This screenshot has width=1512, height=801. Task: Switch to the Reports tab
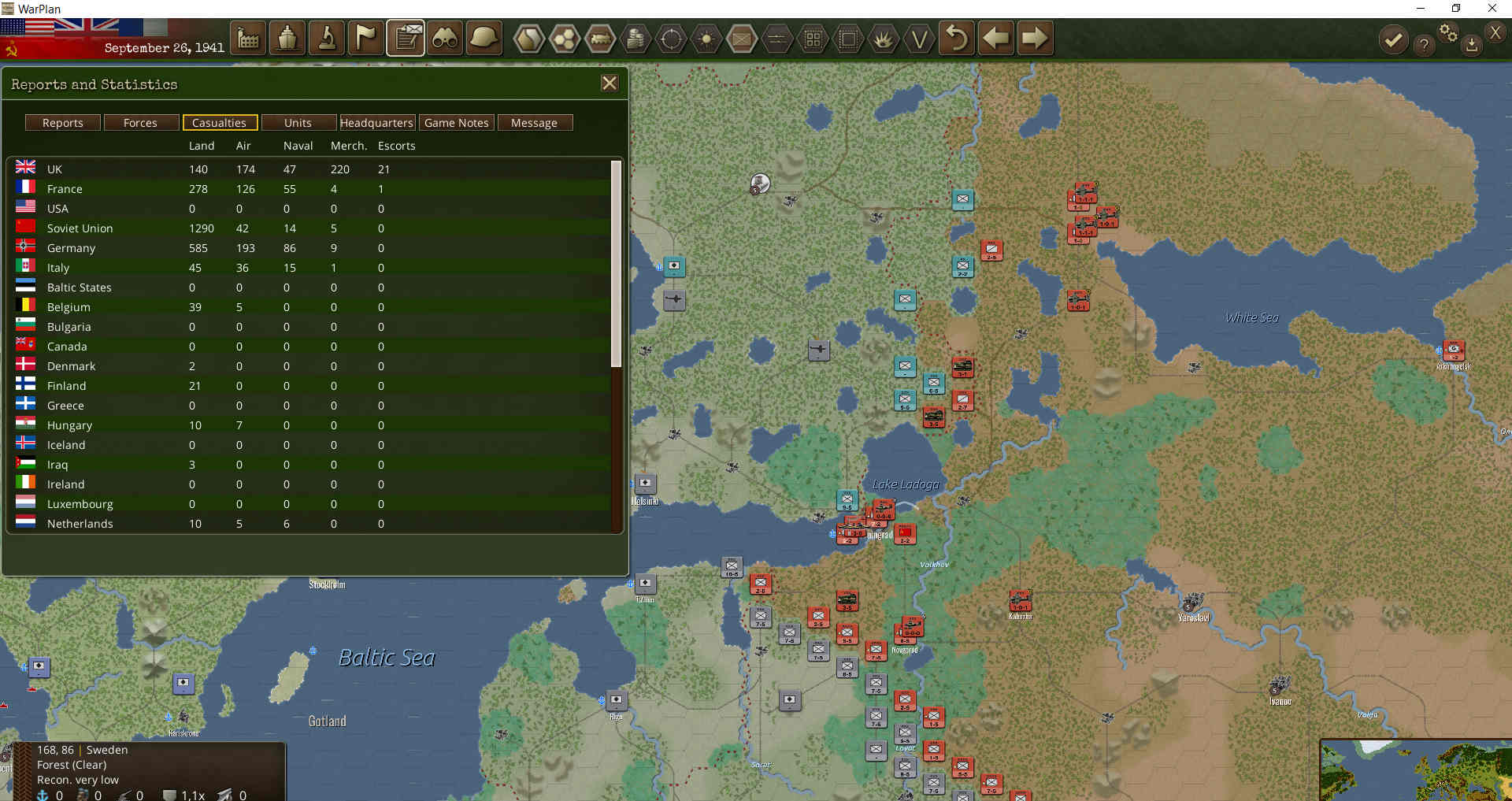pos(63,123)
